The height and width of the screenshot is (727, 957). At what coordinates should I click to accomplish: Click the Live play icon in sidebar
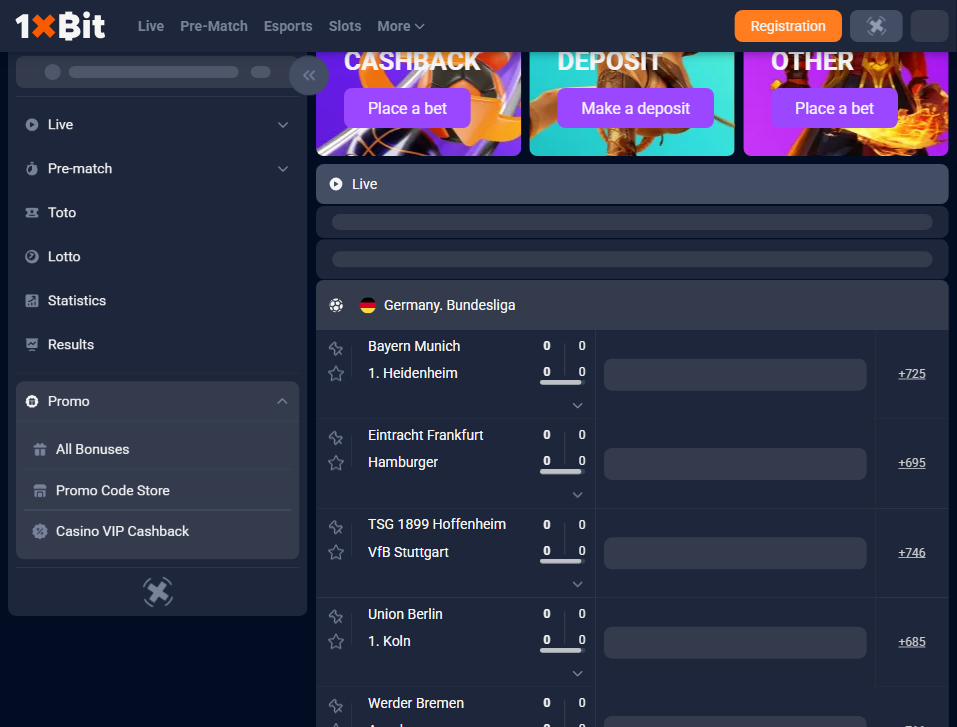32,125
